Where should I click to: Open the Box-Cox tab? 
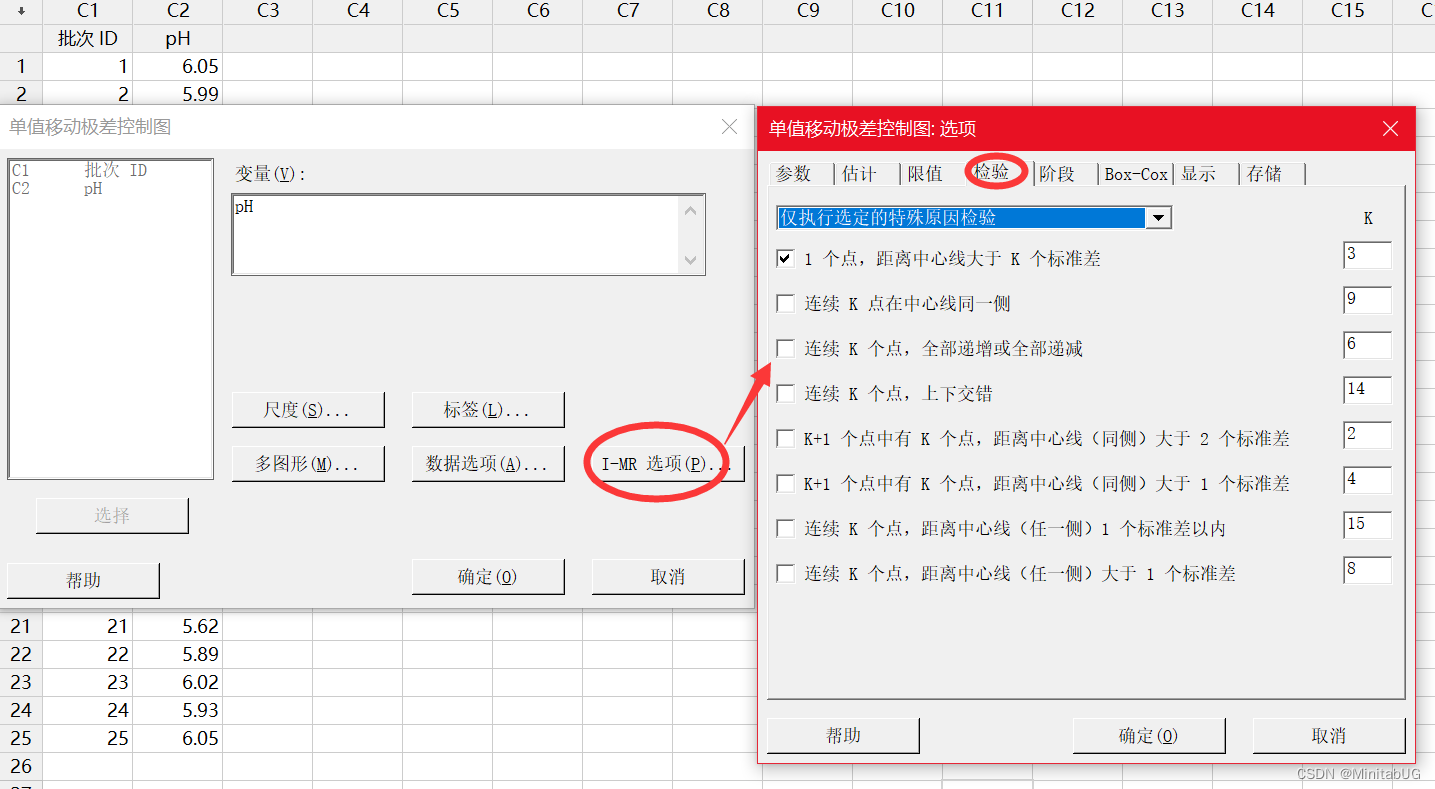(x=1136, y=174)
